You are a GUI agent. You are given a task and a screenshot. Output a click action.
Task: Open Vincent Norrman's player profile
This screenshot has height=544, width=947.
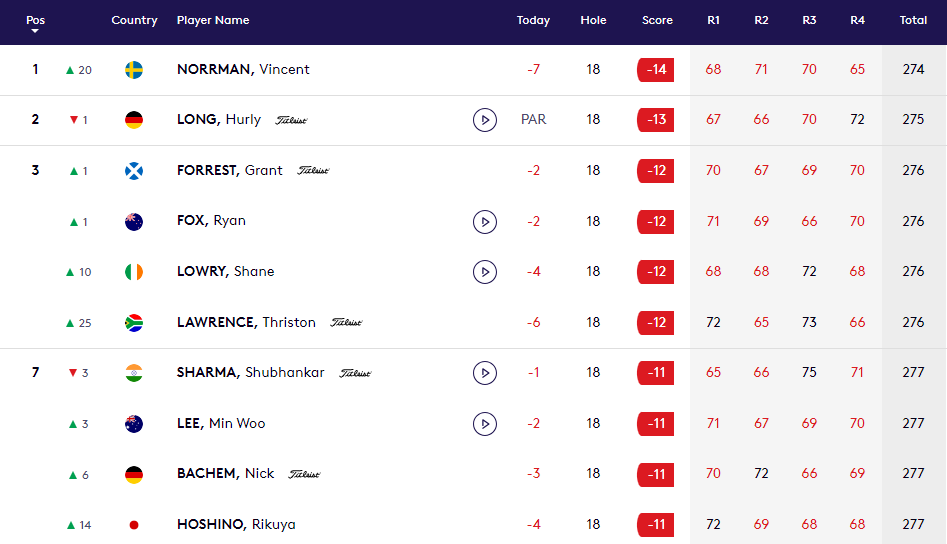(x=243, y=70)
